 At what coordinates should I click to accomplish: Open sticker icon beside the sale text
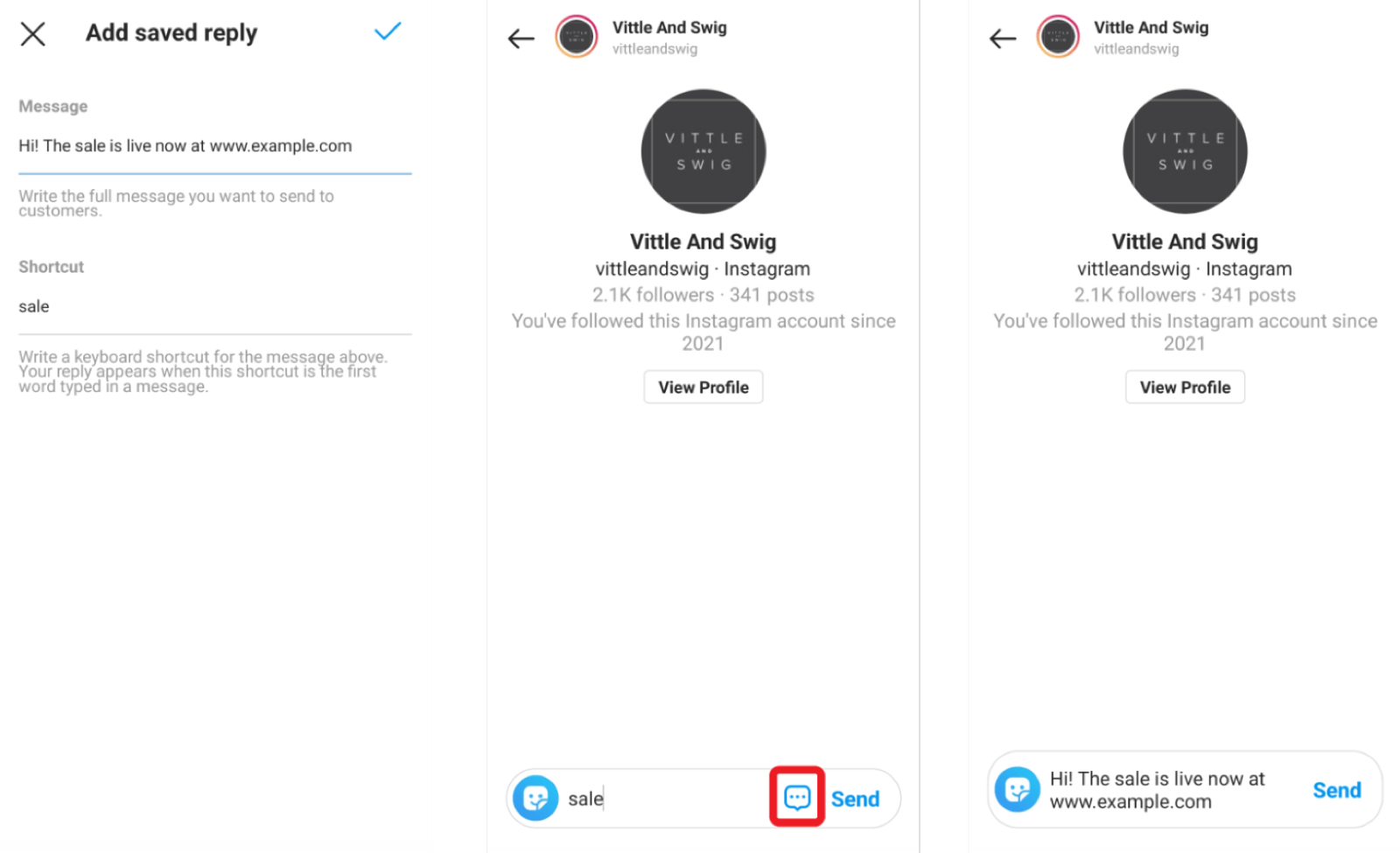(x=535, y=798)
